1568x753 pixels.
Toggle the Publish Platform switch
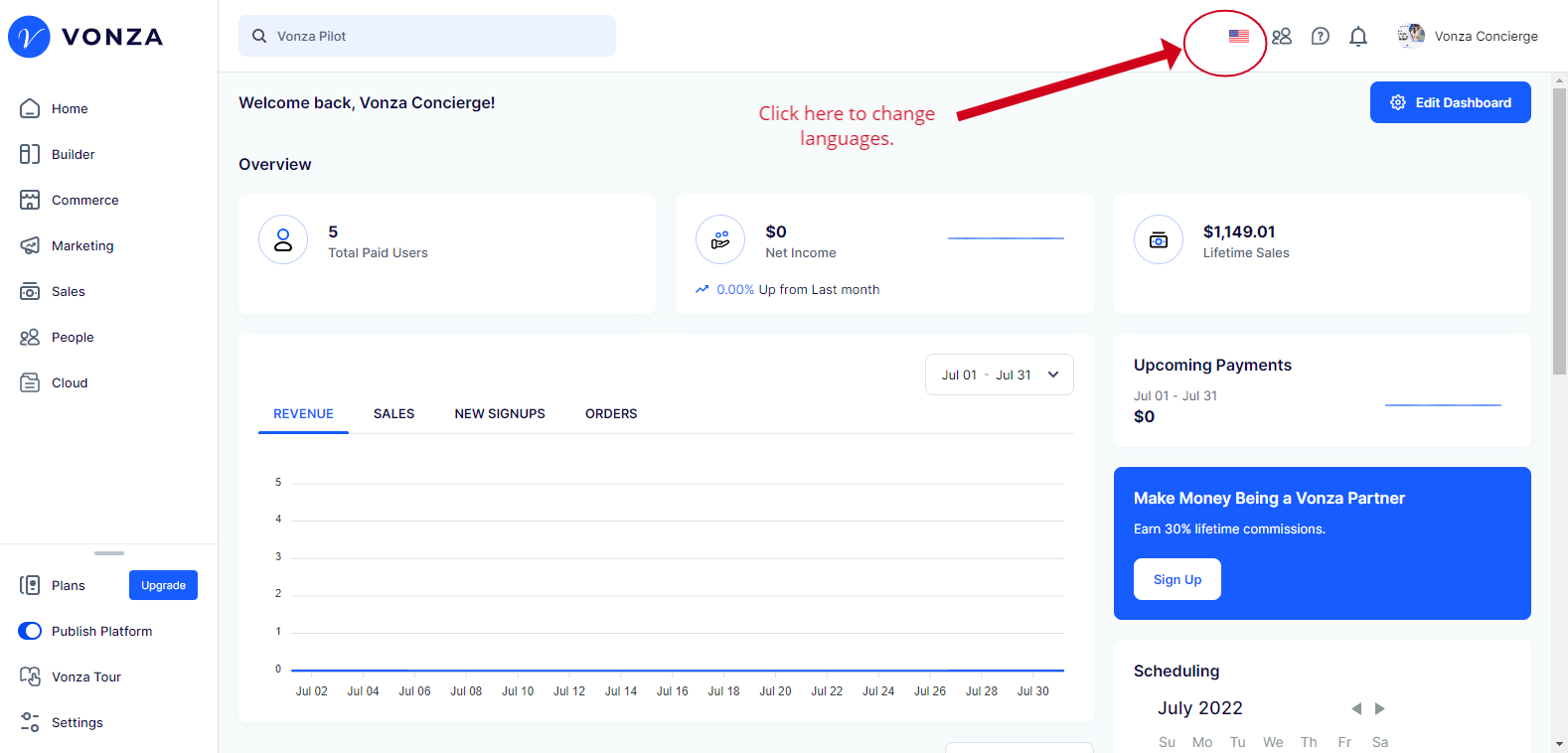click(x=30, y=631)
